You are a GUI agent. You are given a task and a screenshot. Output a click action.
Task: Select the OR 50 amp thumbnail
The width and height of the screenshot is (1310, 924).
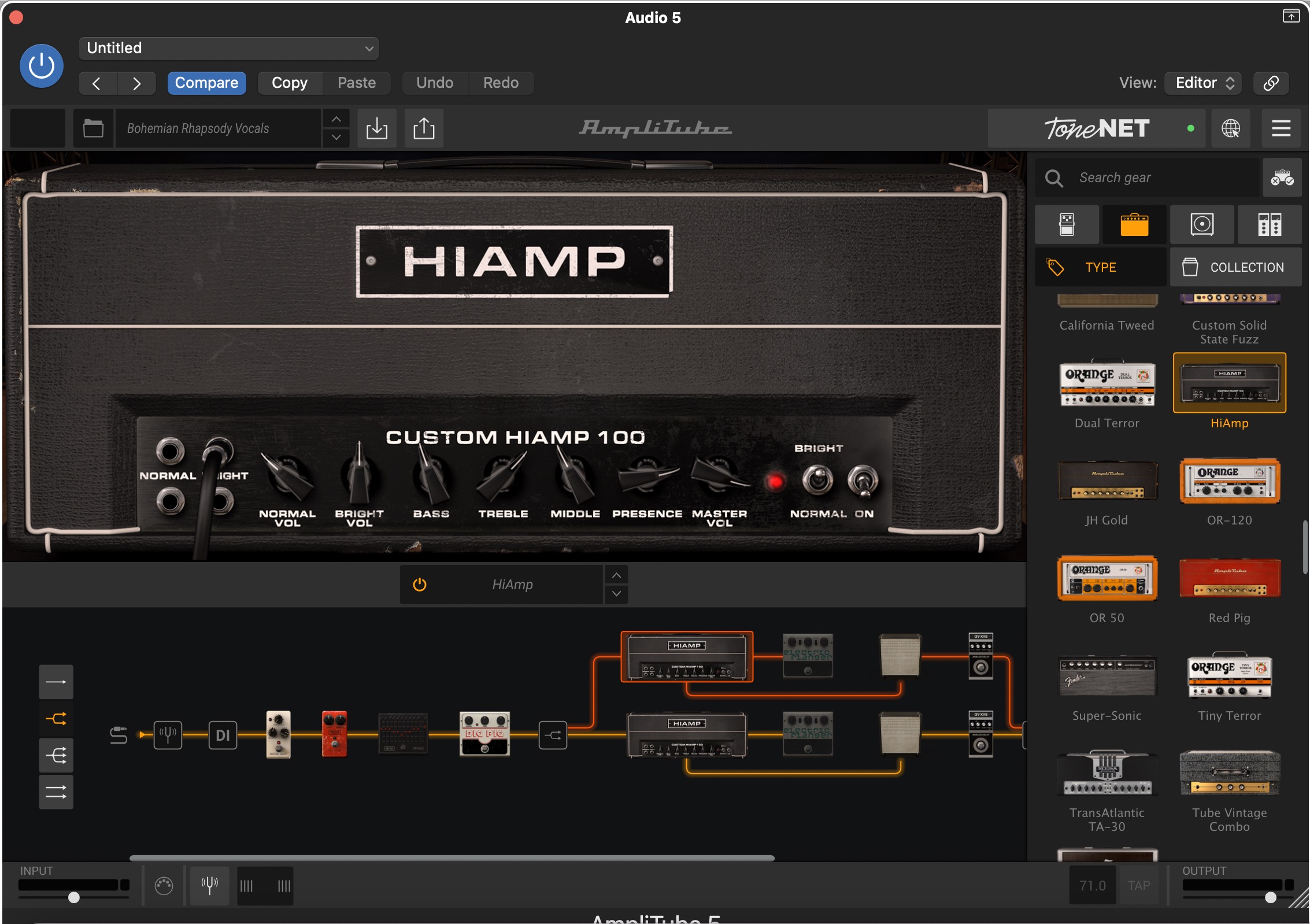[1107, 579]
